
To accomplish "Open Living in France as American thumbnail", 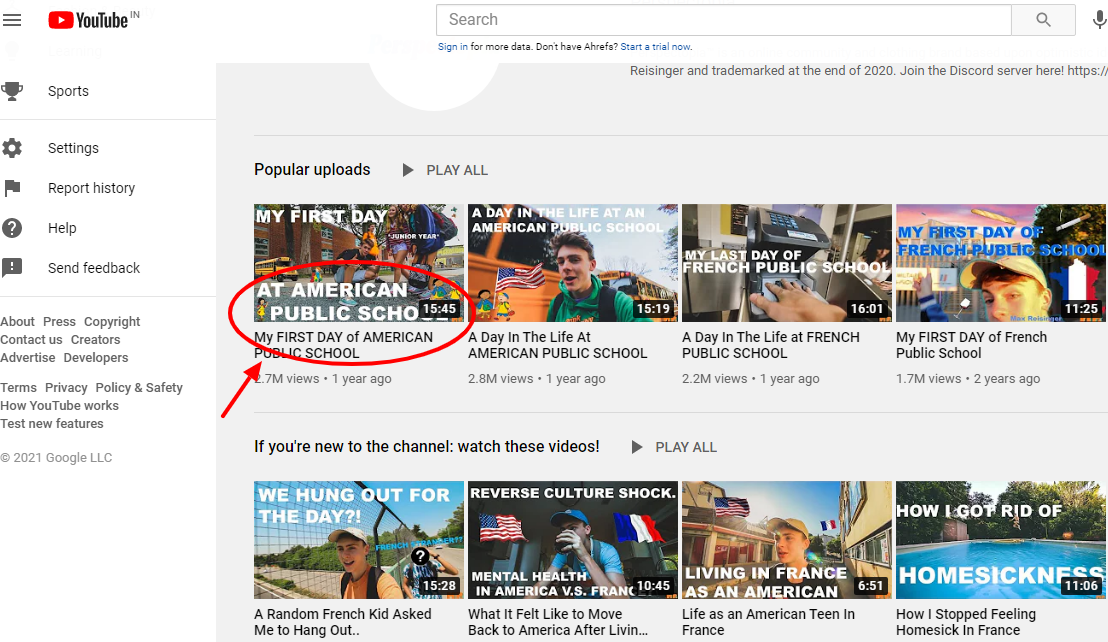I will click(x=786, y=540).
